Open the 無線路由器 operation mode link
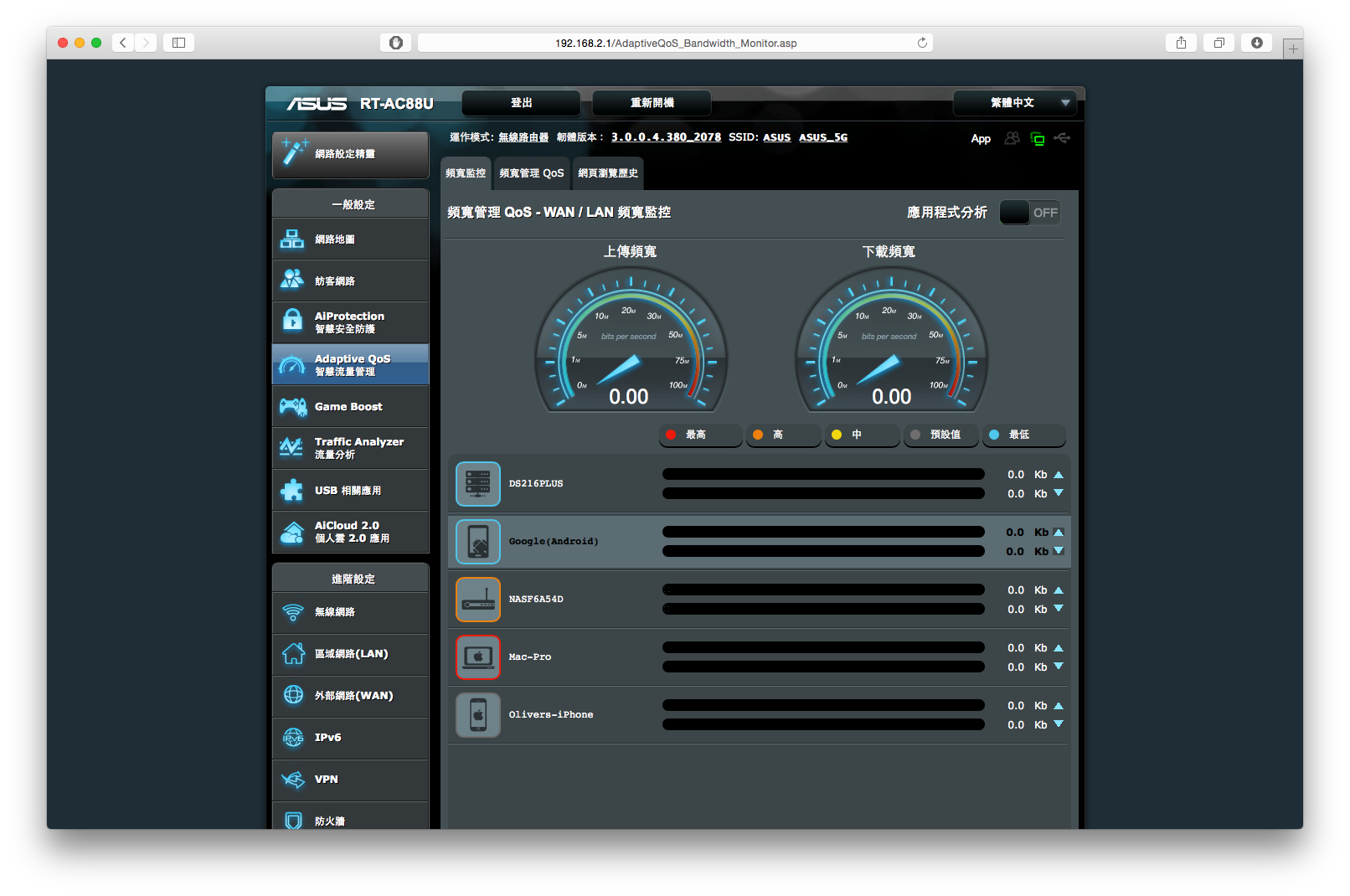1350x896 pixels. pyautogui.click(x=523, y=137)
